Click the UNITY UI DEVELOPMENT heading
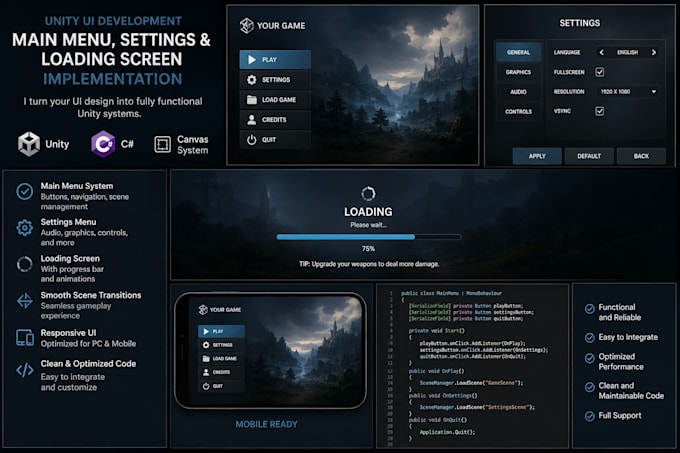Image resolution: width=680 pixels, height=453 pixels. (113, 21)
